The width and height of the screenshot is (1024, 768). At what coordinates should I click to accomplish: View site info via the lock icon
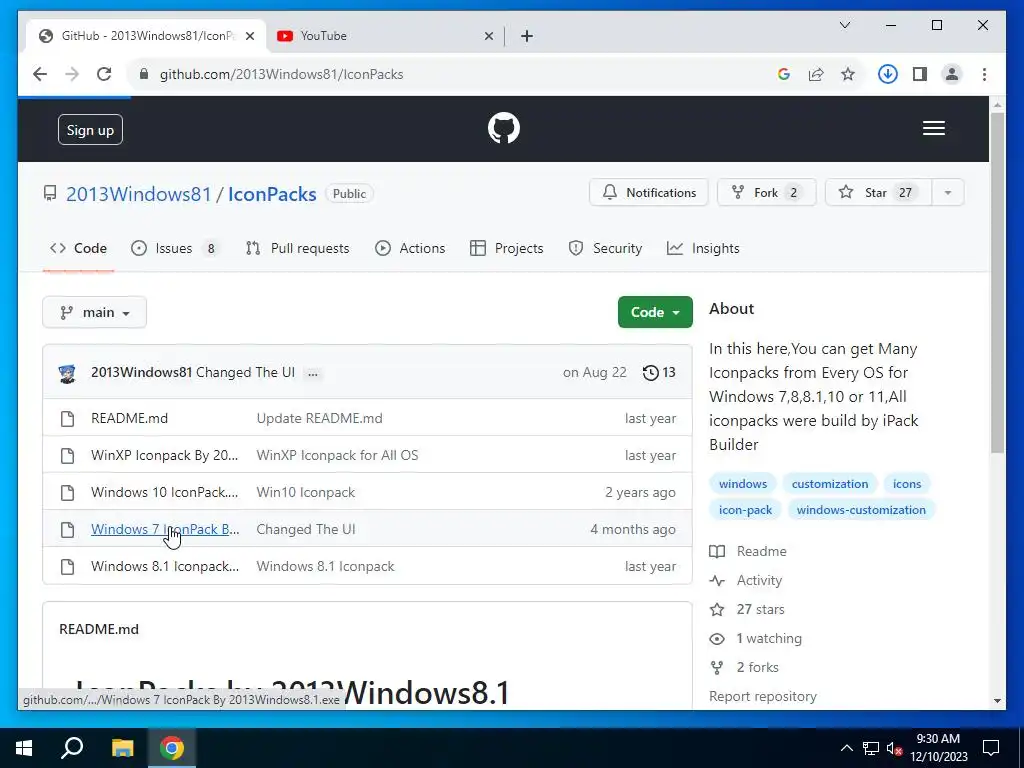[144, 74]
